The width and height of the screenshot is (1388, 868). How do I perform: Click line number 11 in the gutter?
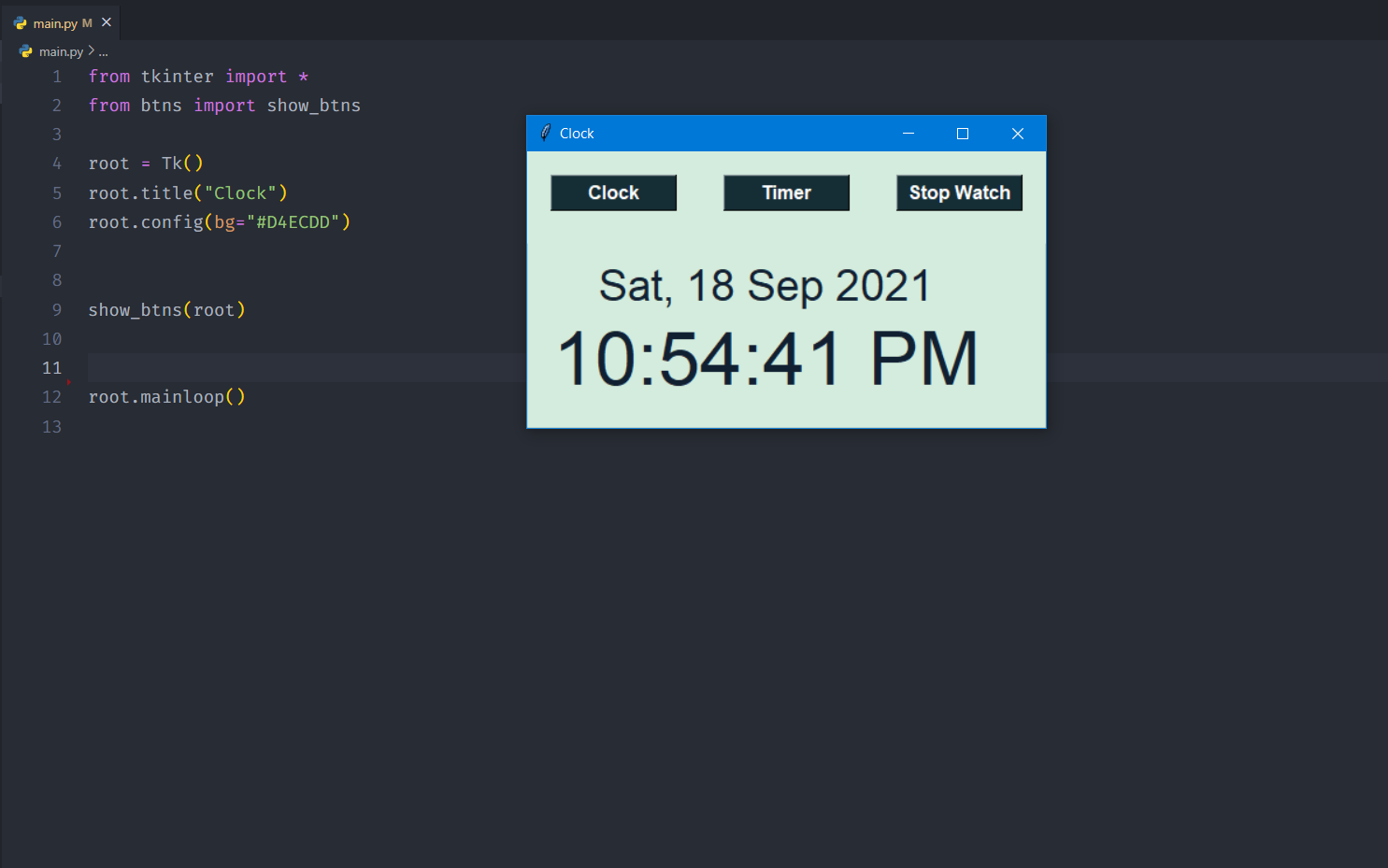coord(51,367)
